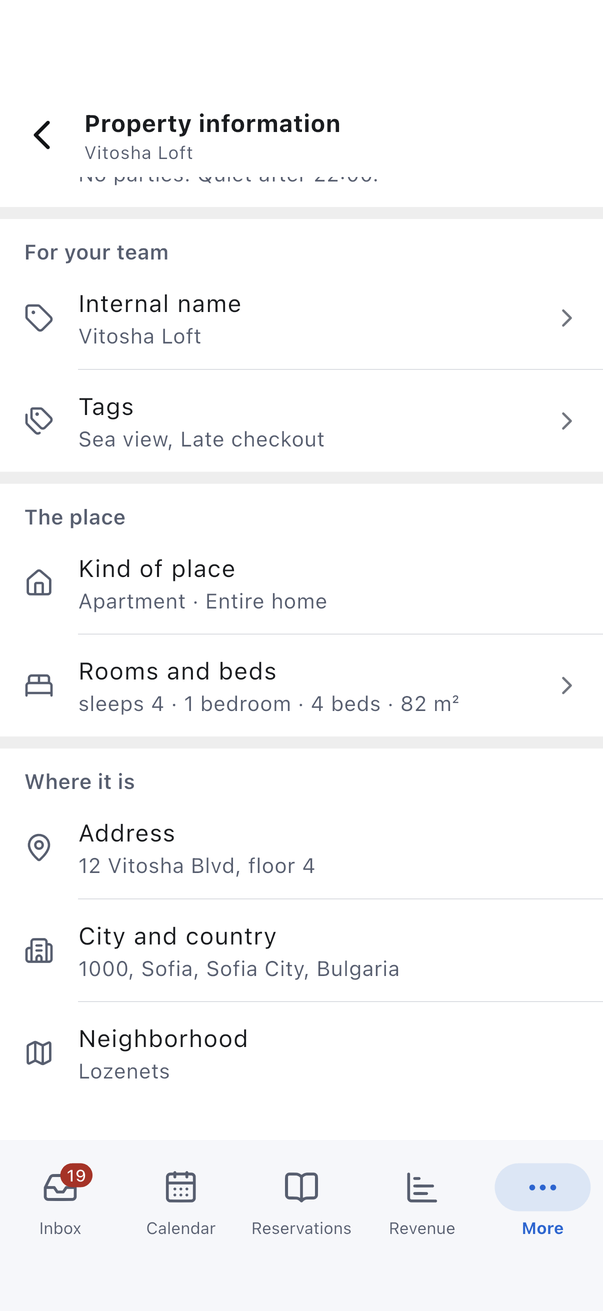The width and height of the screenshot is (603, 1311).
Task: Tap the Tags double-tag icon
Action: click(x=39, y=421)
